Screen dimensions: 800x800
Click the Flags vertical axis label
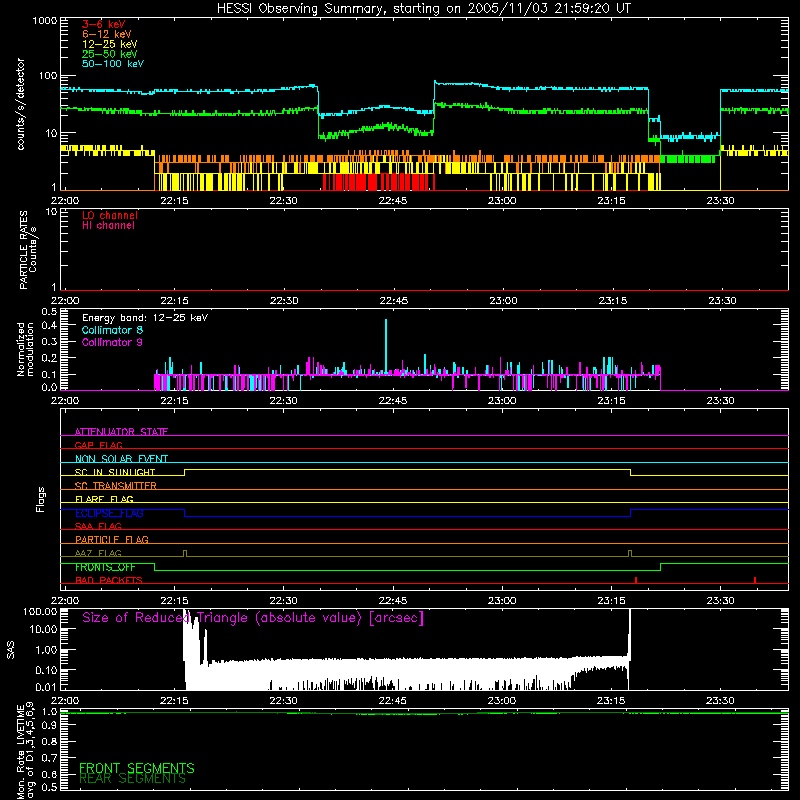(40, 499)
